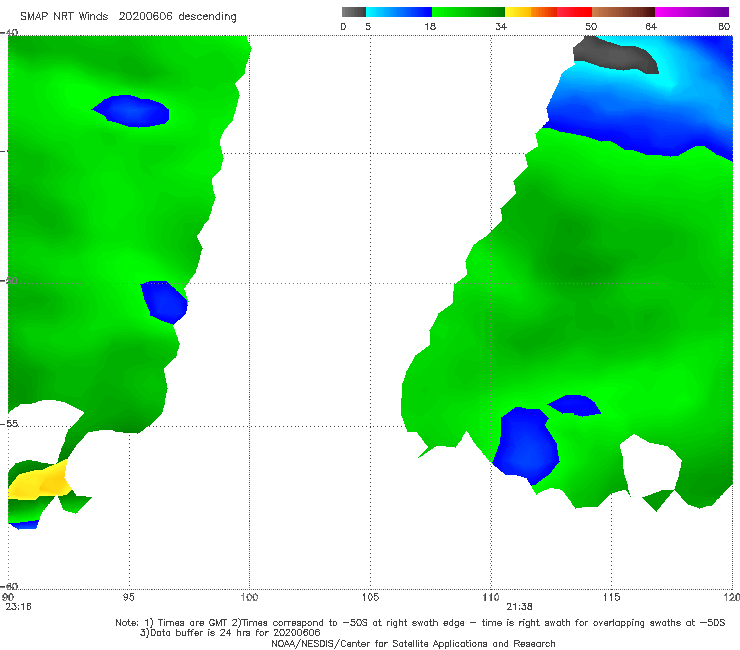Click the color bar label '5'

point(368,26)
